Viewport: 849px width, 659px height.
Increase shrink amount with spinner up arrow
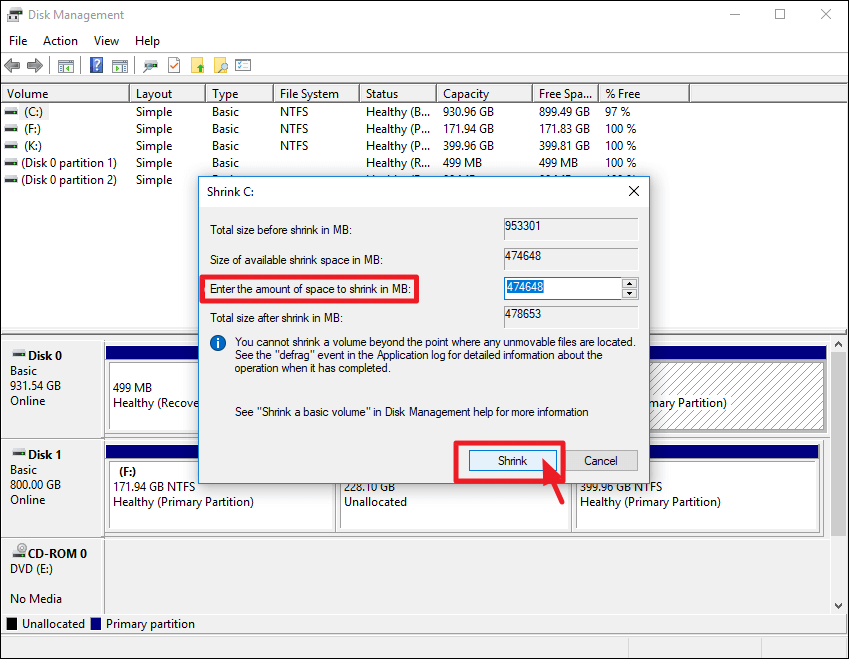[629, 284]
